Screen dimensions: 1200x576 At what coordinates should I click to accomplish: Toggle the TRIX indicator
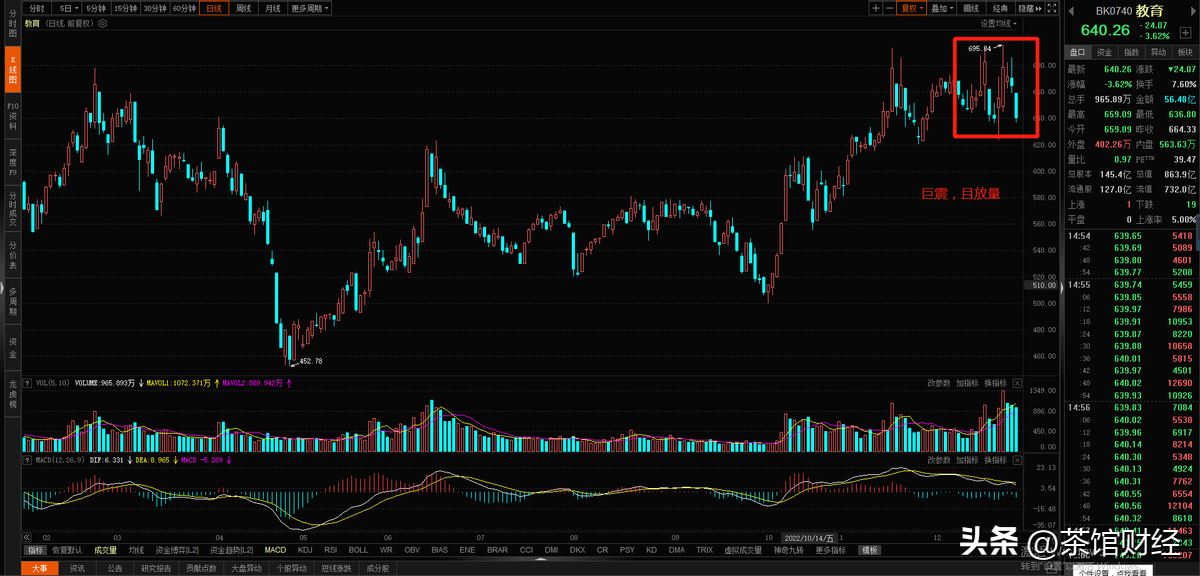tap(704, 550)
